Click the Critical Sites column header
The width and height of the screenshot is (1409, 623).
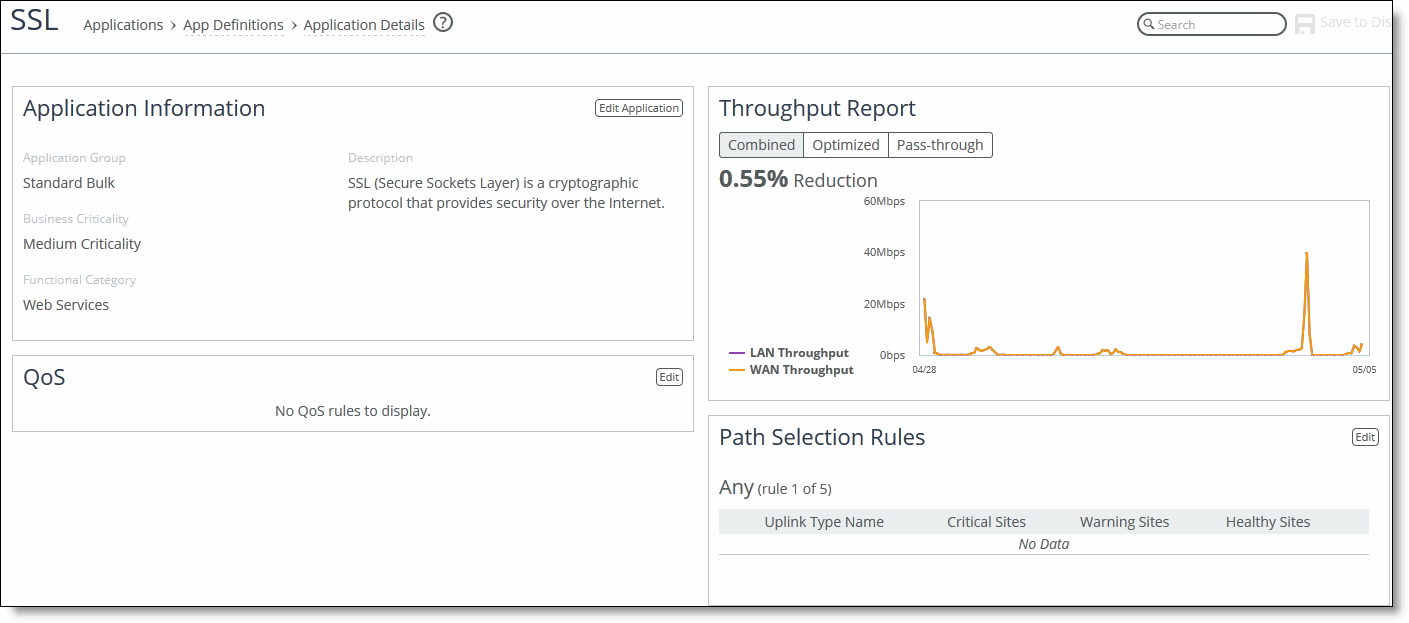[986, 522]
